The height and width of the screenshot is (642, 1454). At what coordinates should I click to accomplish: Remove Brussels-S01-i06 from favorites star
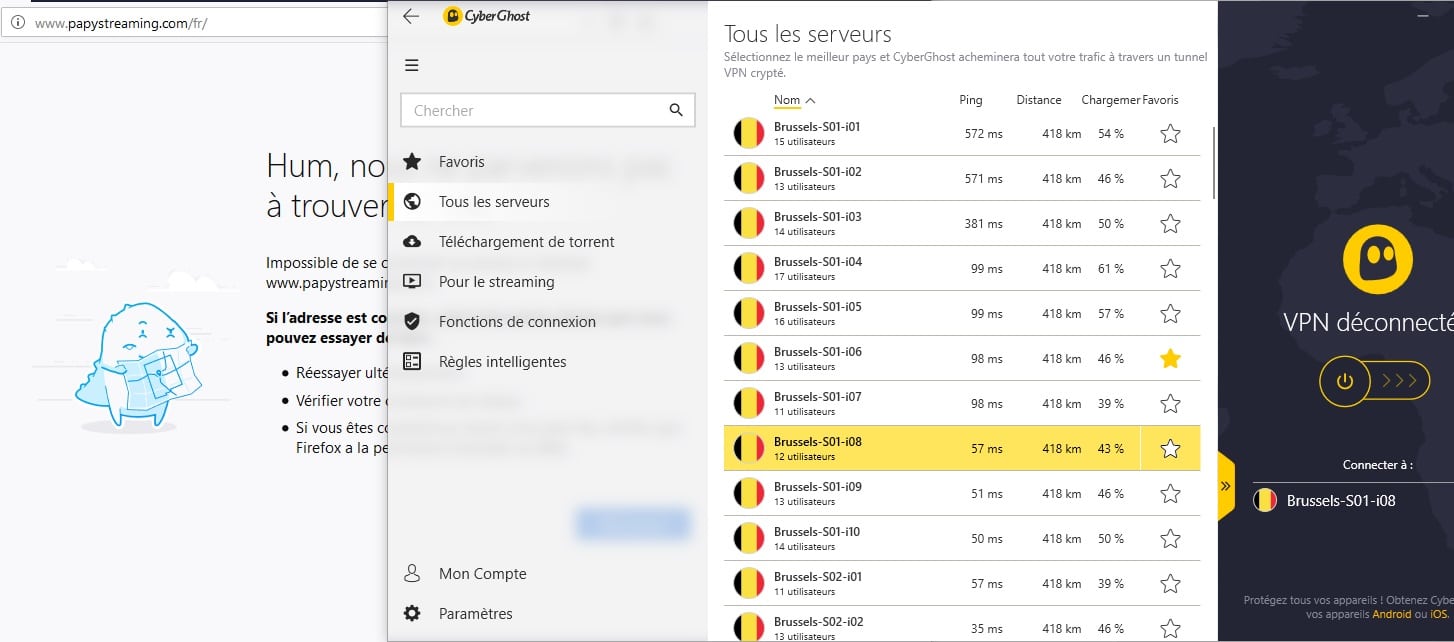[x=1170, y=359]
